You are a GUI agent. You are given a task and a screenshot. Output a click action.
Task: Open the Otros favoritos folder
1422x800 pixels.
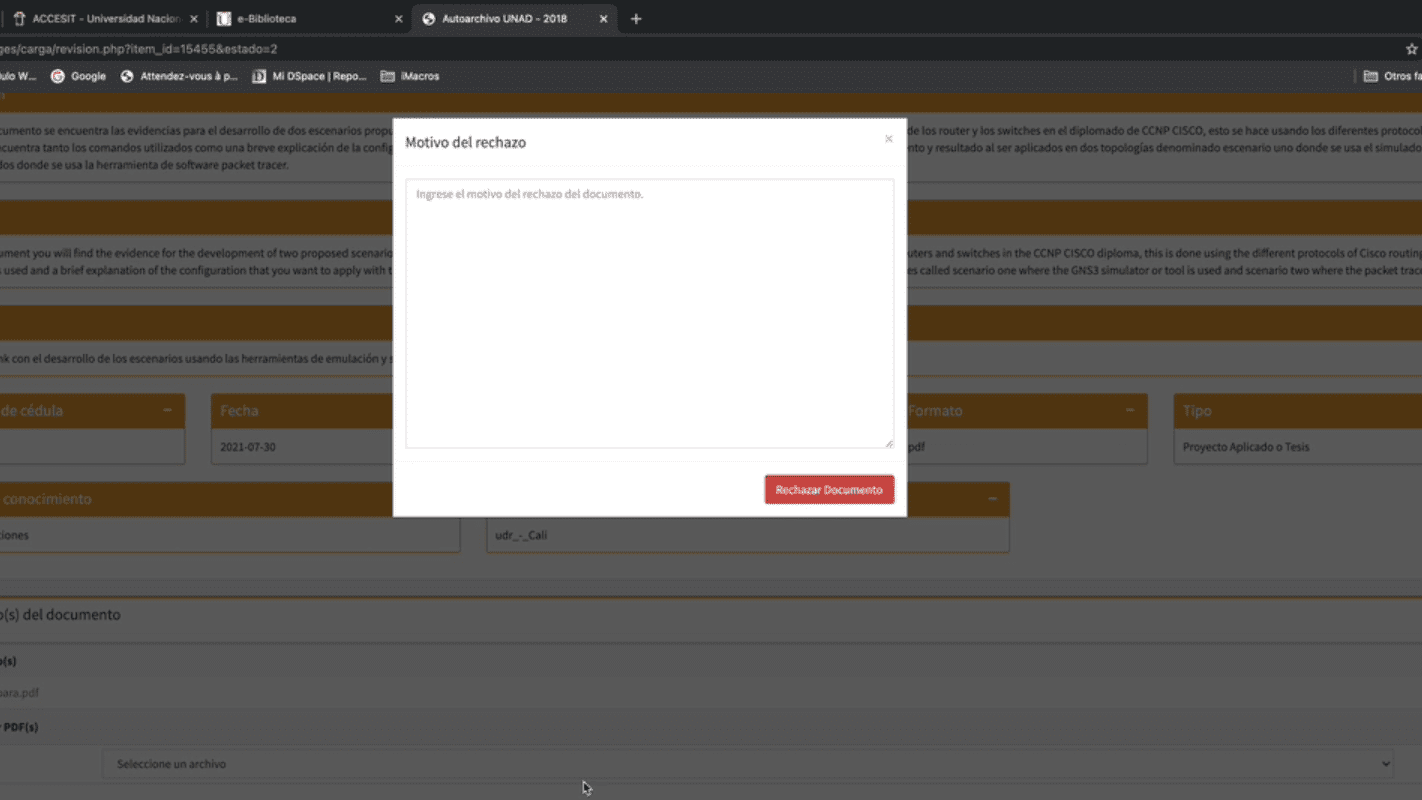pos(1392,76)
